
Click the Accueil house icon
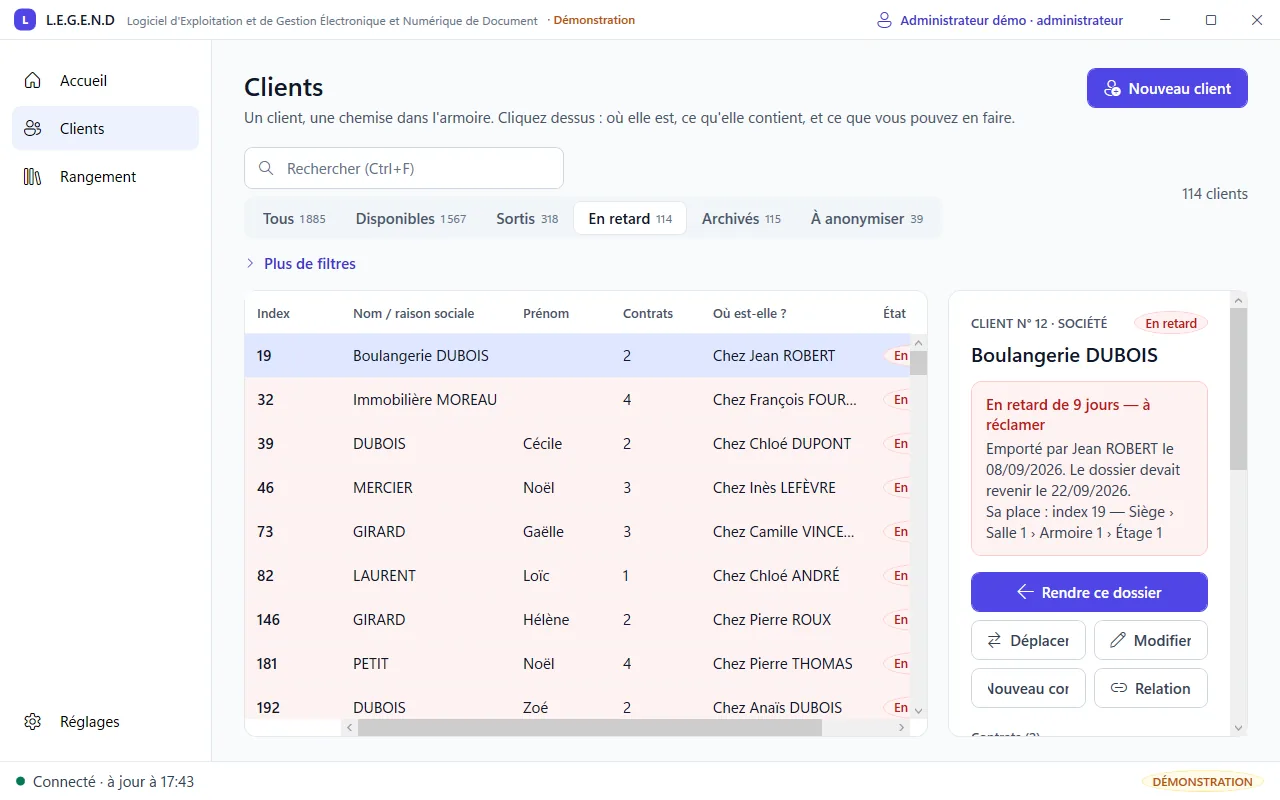(x=33, y=80)
